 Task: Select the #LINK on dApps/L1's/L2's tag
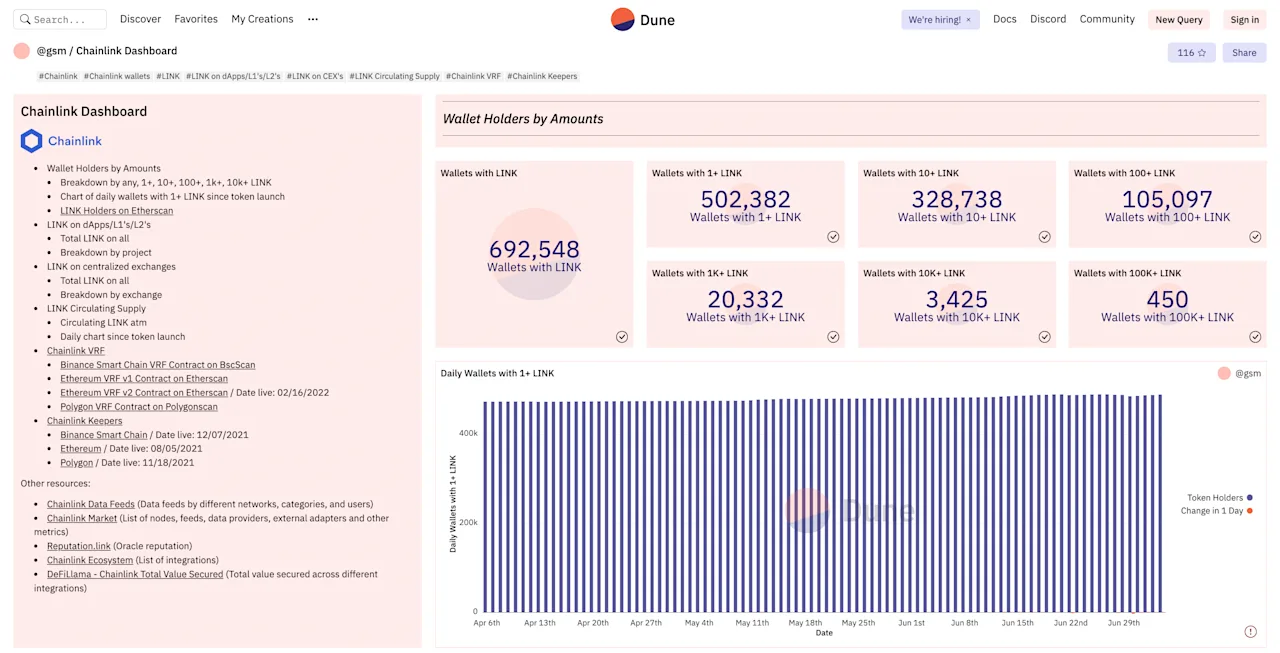233,76
